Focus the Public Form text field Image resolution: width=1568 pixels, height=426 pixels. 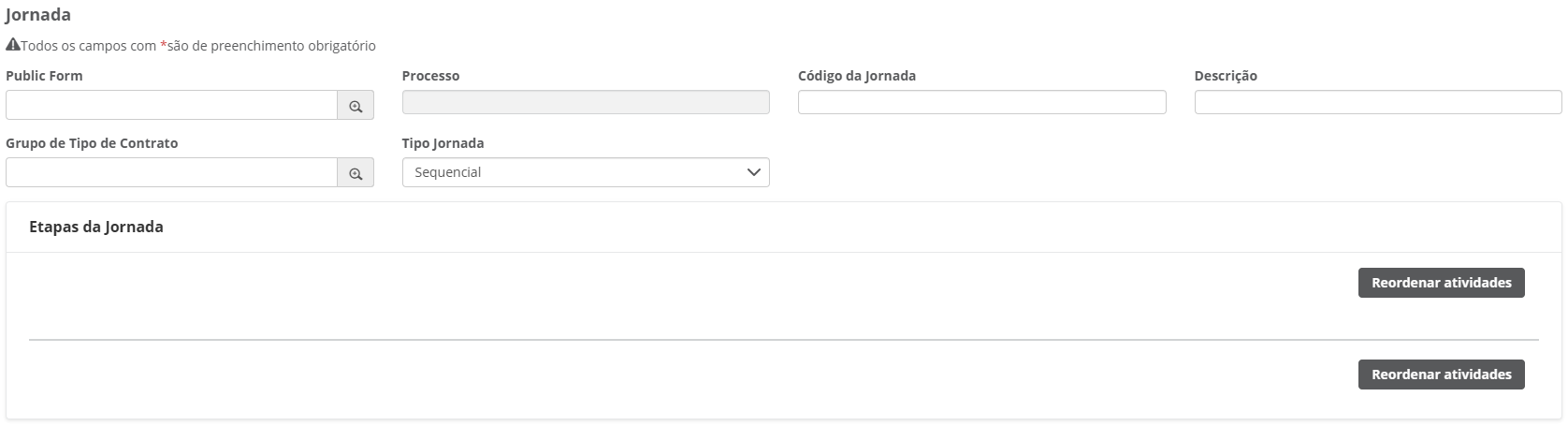pos(172,106)
